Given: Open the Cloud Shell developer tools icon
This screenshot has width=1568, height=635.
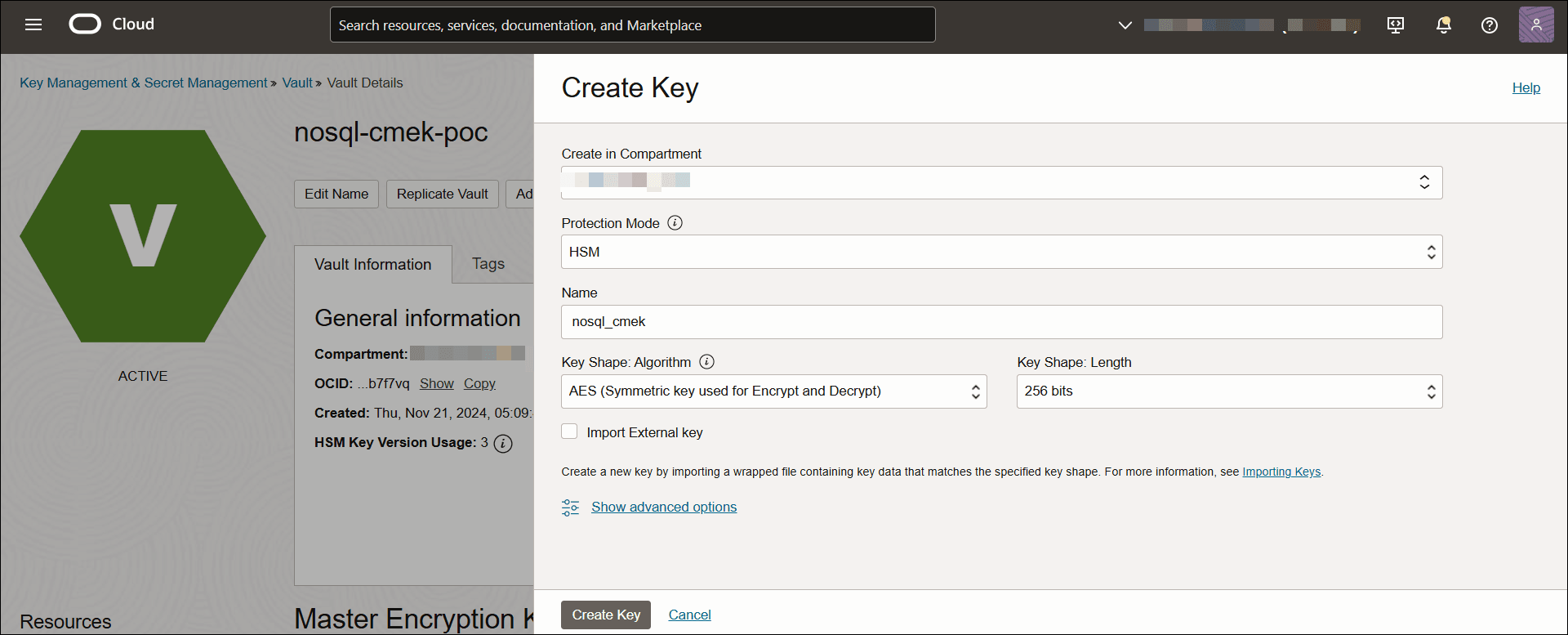Looking at the screenshot, I should pyautogui.click(x=1396, y=25).
